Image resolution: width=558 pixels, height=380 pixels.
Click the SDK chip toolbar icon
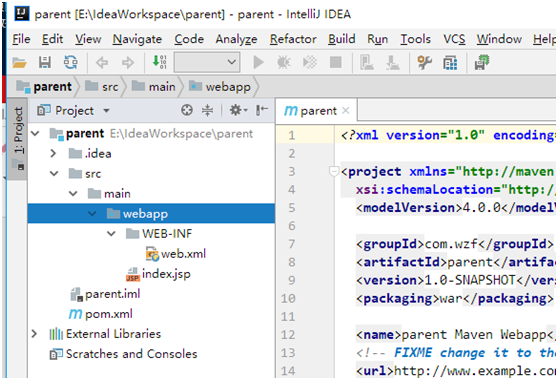coord(482,62)
